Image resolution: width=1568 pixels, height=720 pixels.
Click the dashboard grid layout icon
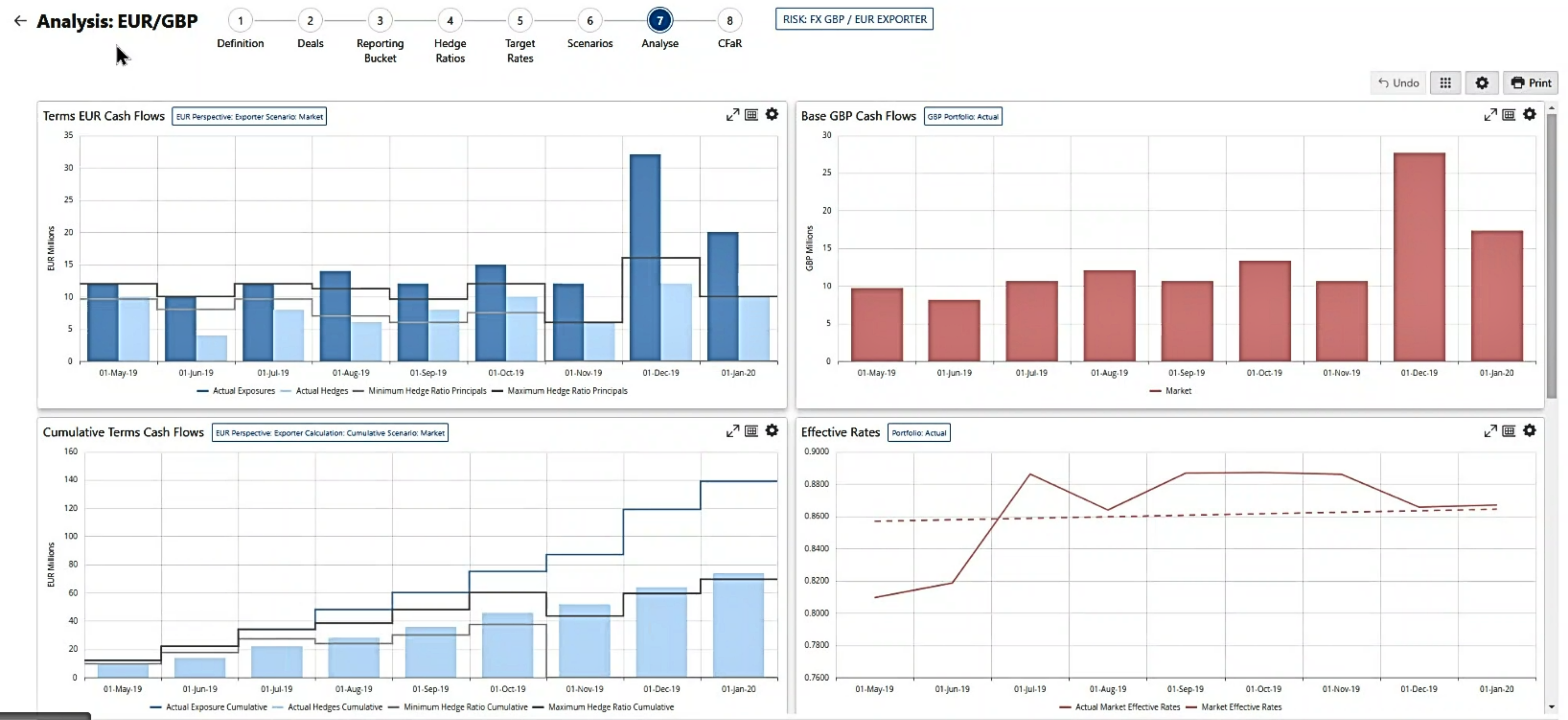click(x=1445, y=83)
